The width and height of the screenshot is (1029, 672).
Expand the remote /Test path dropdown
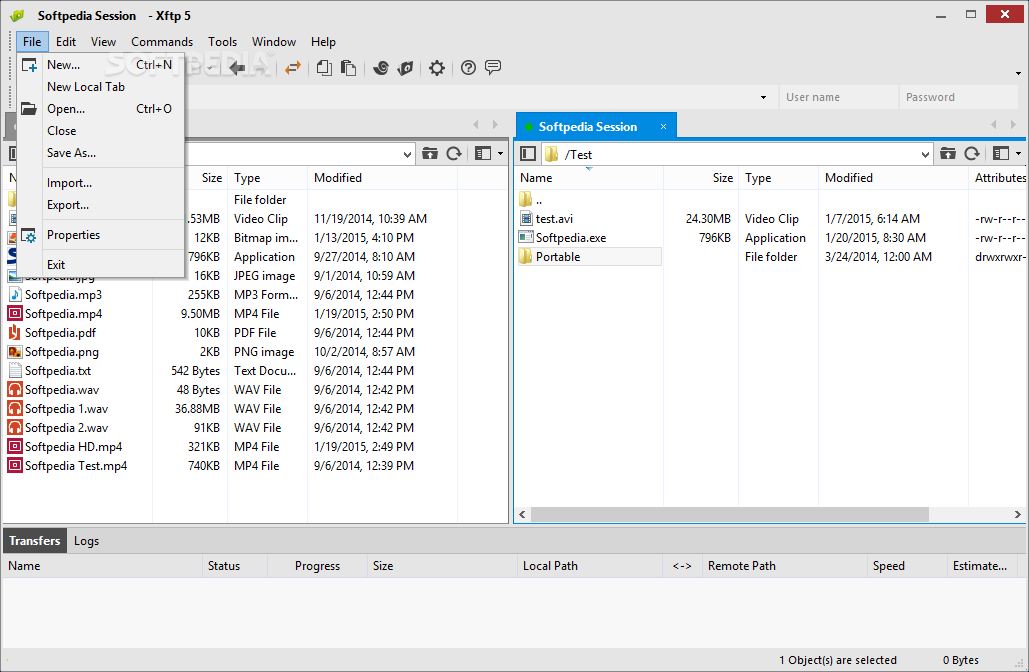pos(925,154)
